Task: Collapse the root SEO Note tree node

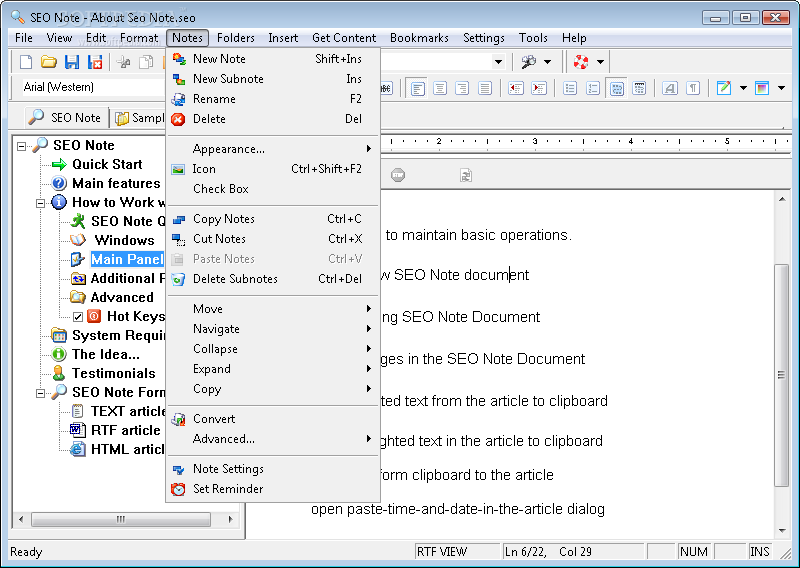Action: point(21,146)
